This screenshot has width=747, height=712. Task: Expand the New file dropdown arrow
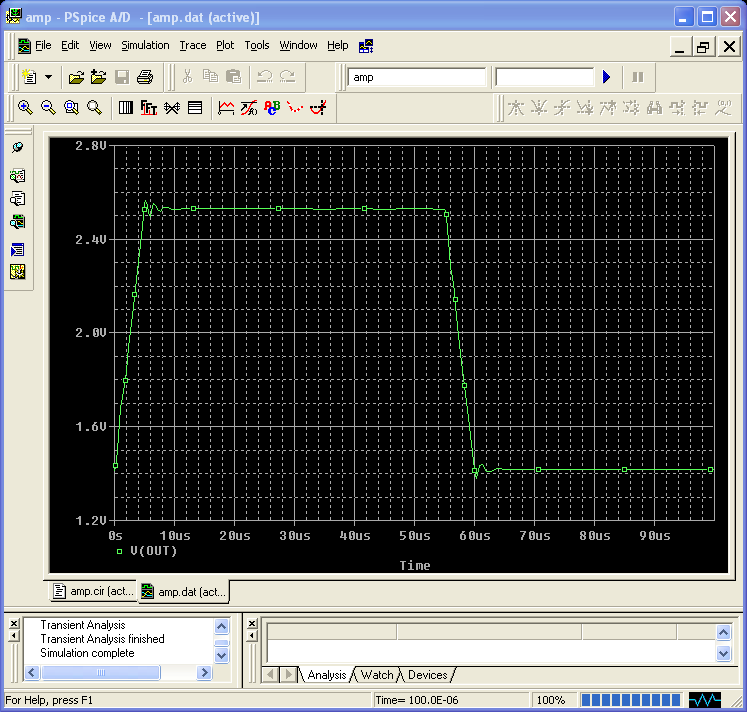coord(49,77)
